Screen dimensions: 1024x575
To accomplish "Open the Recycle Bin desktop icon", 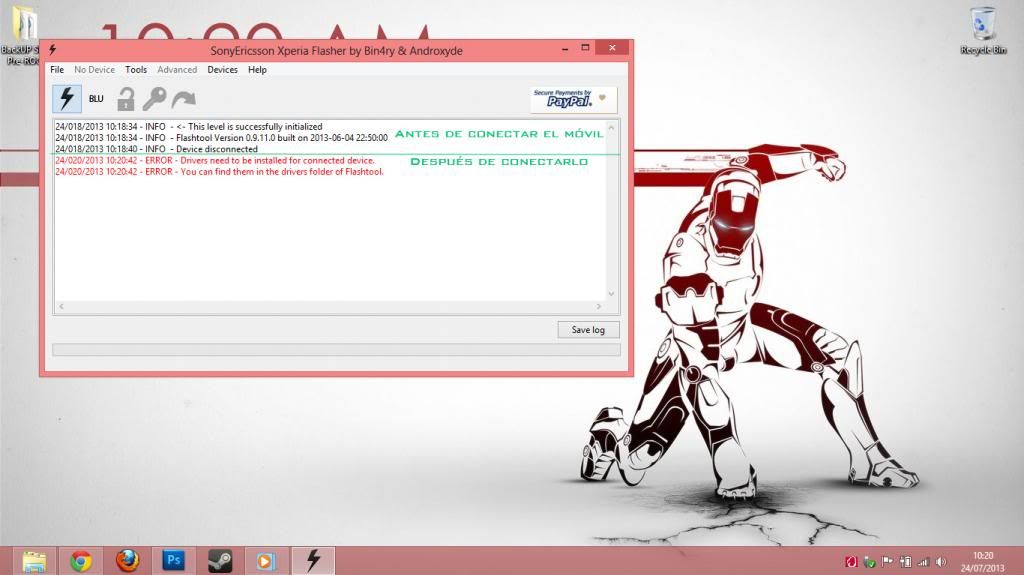I will pyautogui.click(x=983, y=30).
